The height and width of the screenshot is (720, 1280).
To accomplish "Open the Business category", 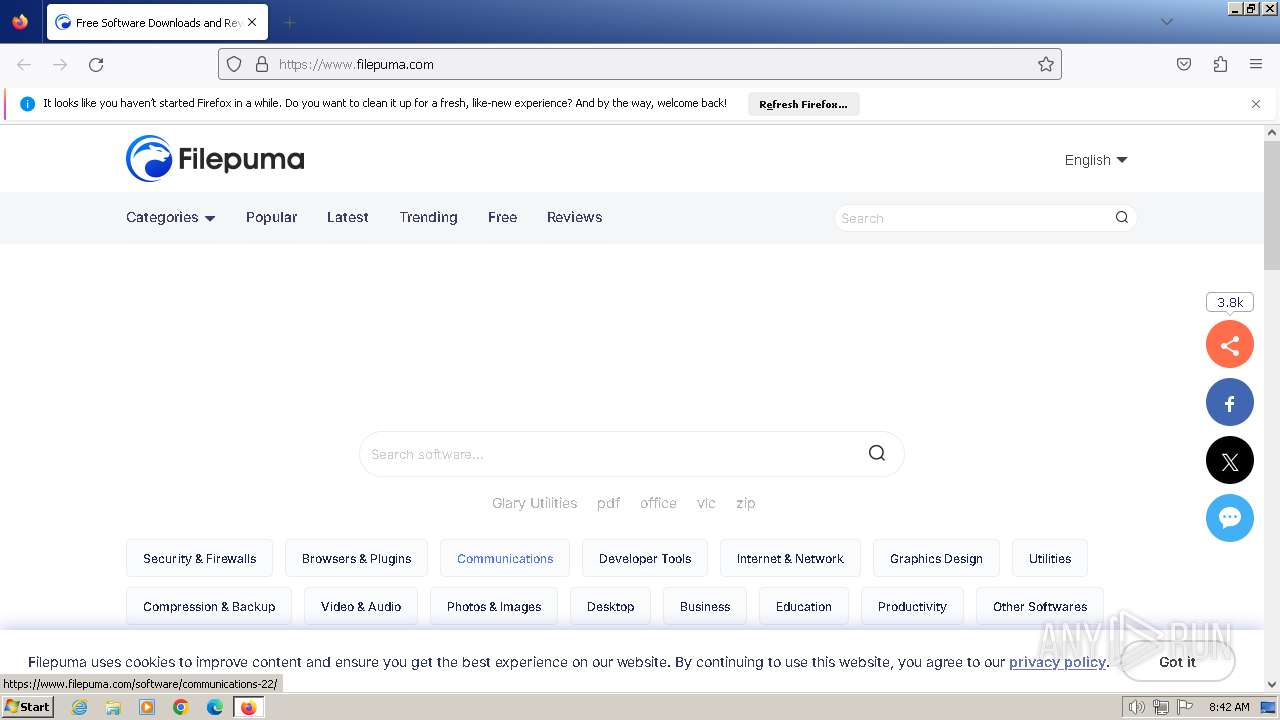I will click(705, 606).
